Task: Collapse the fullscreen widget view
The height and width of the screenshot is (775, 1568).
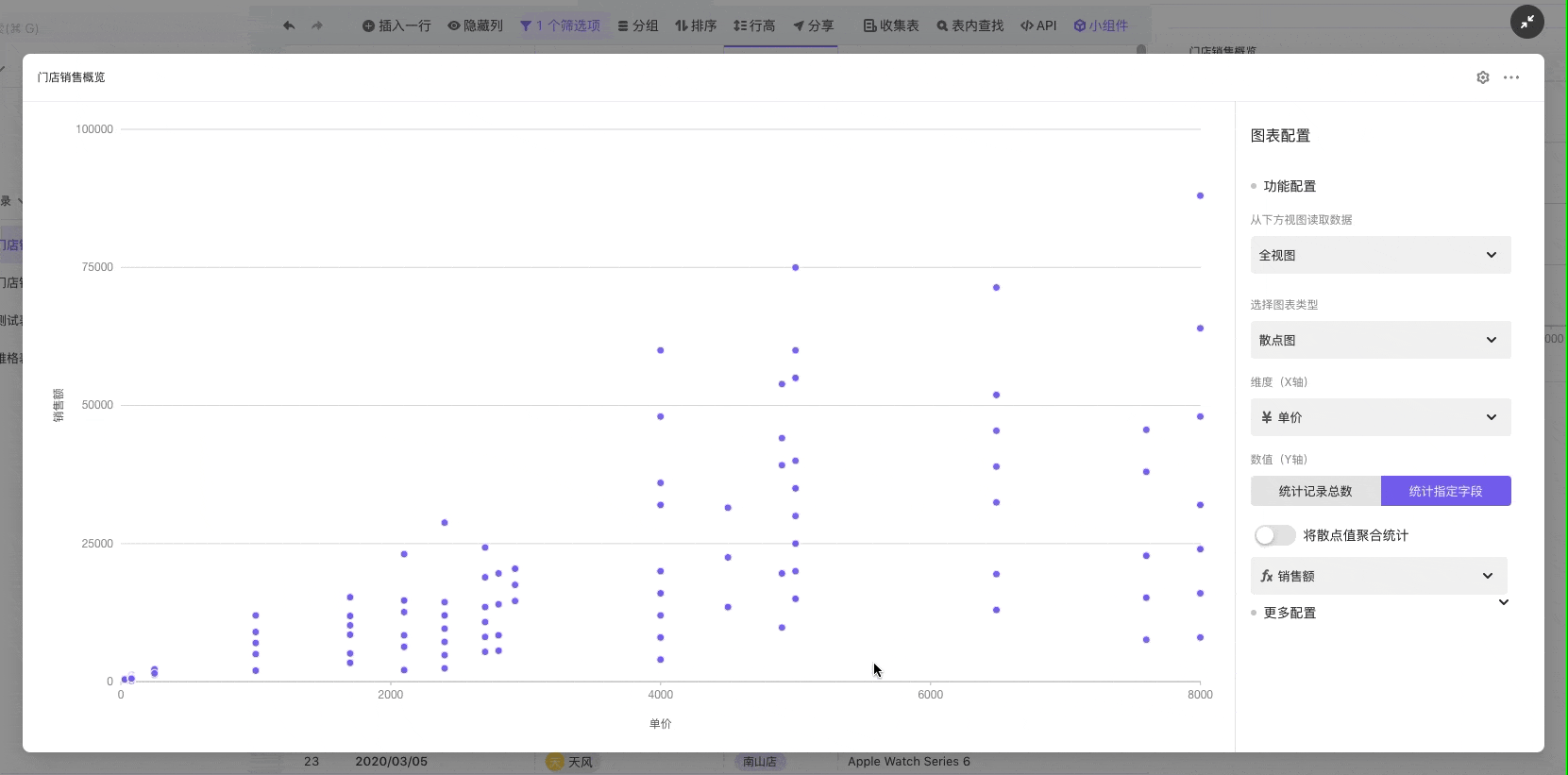Action: click(x=1526, y=22)
